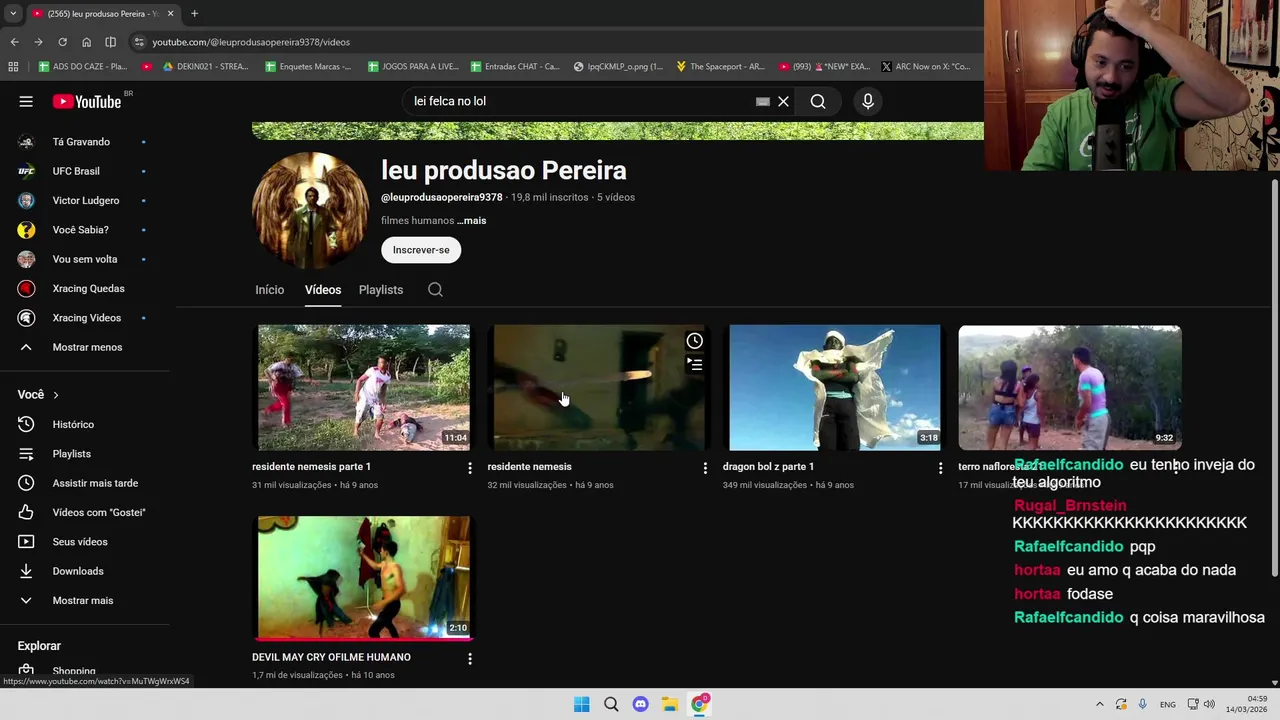Image resolution: width=1280 pixels, height=720 pixels.
Task: Expand channel description with ...mais
Action: tap(472, 221)
